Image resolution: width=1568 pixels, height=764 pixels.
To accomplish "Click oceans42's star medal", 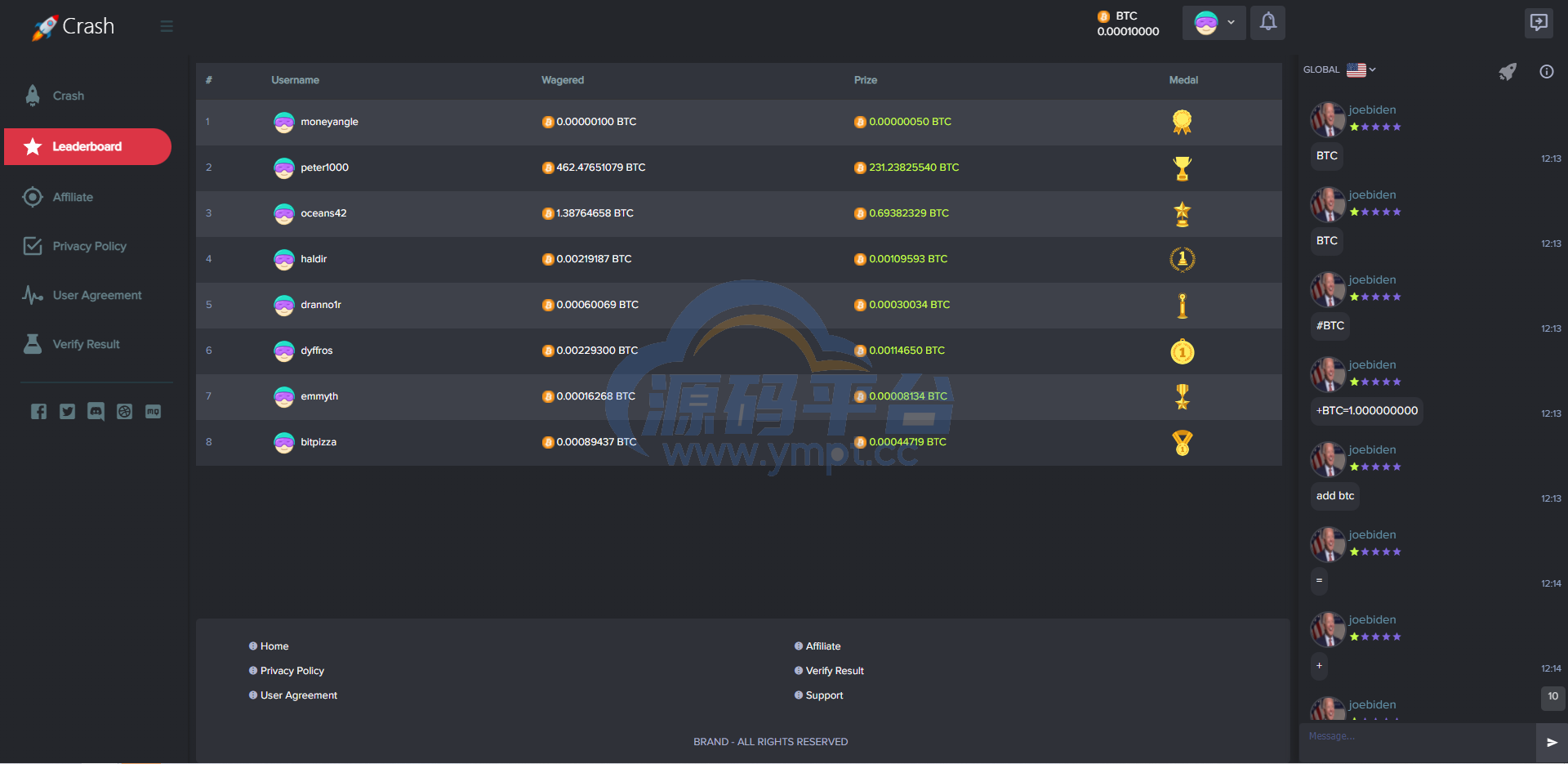I will (x=1182, y=213).
